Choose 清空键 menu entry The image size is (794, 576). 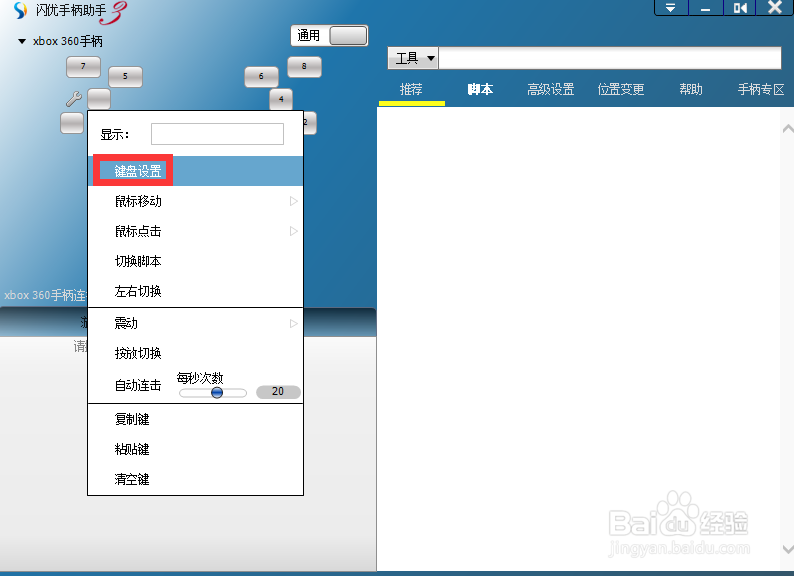tap(195, 479)
